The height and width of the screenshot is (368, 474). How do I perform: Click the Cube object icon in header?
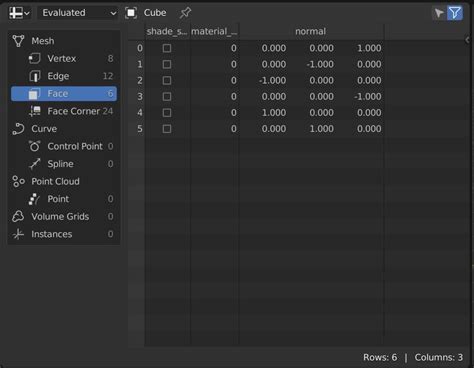131,13
